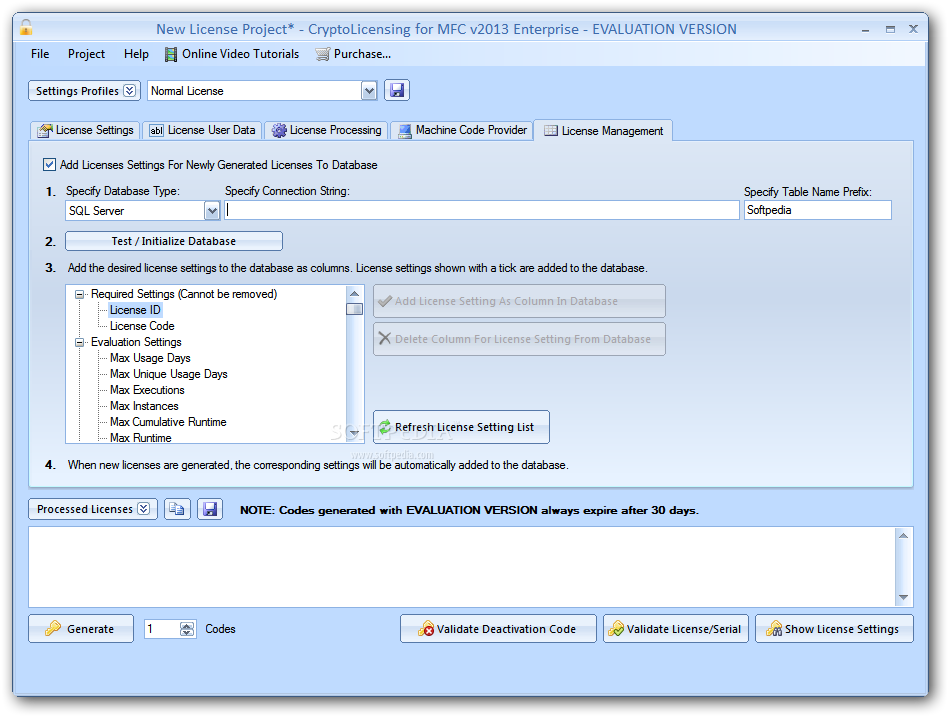
Task: Click the connection string input field
Action: pos(482,210)
